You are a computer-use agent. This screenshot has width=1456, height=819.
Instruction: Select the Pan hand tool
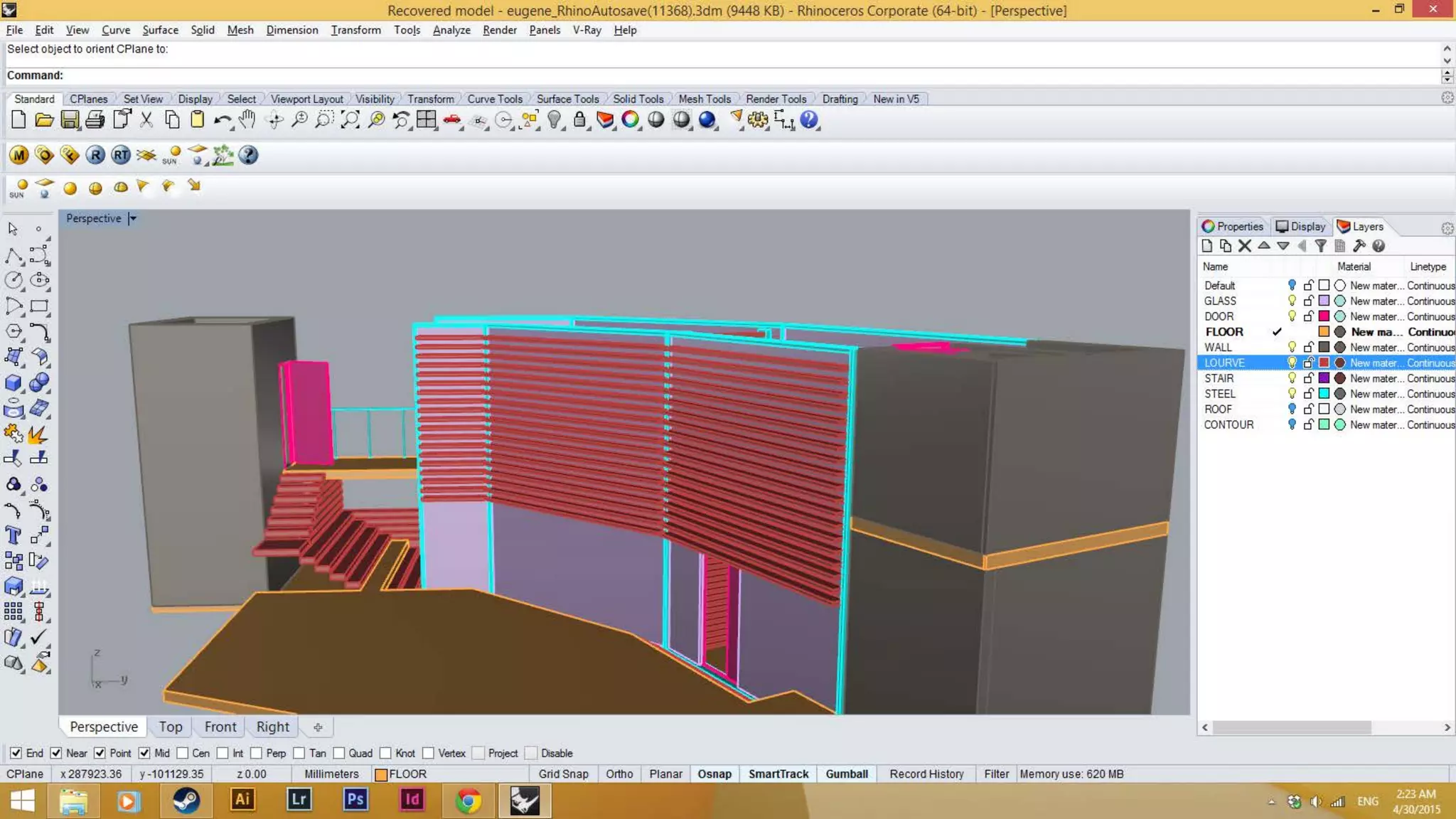pos(247,119)
